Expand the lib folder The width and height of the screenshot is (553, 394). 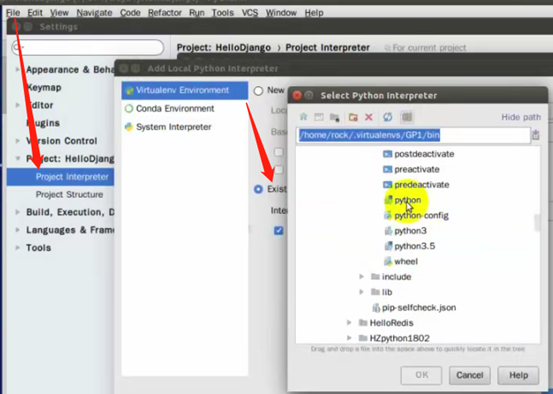pos(361,292)
